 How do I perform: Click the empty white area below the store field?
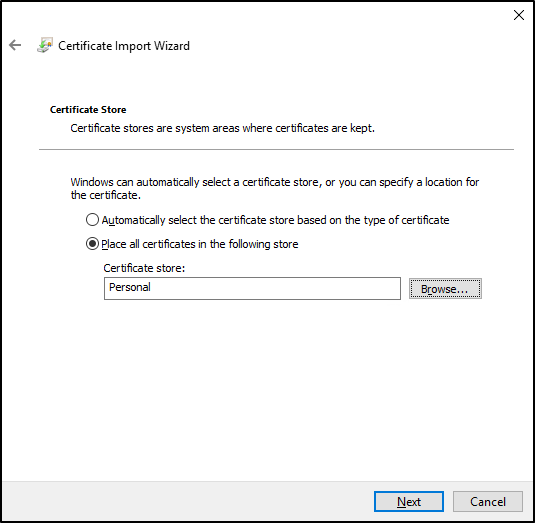[x=268, y=389]
